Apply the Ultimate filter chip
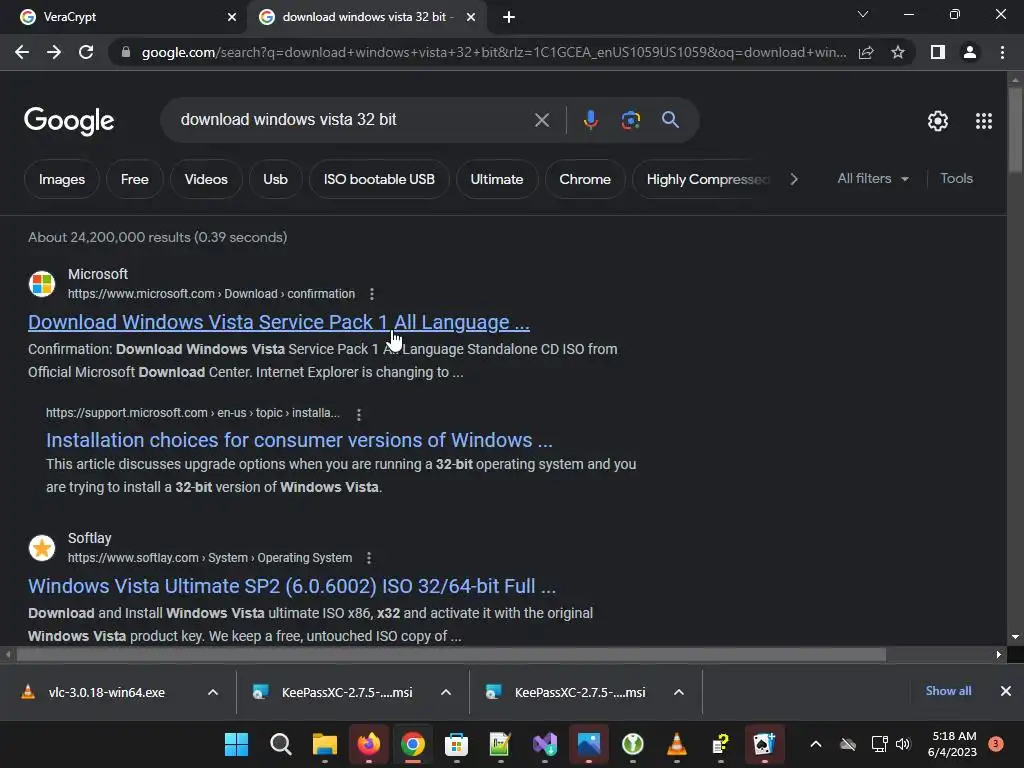Viewport: 1024px width, 768px height. (497, 179)
